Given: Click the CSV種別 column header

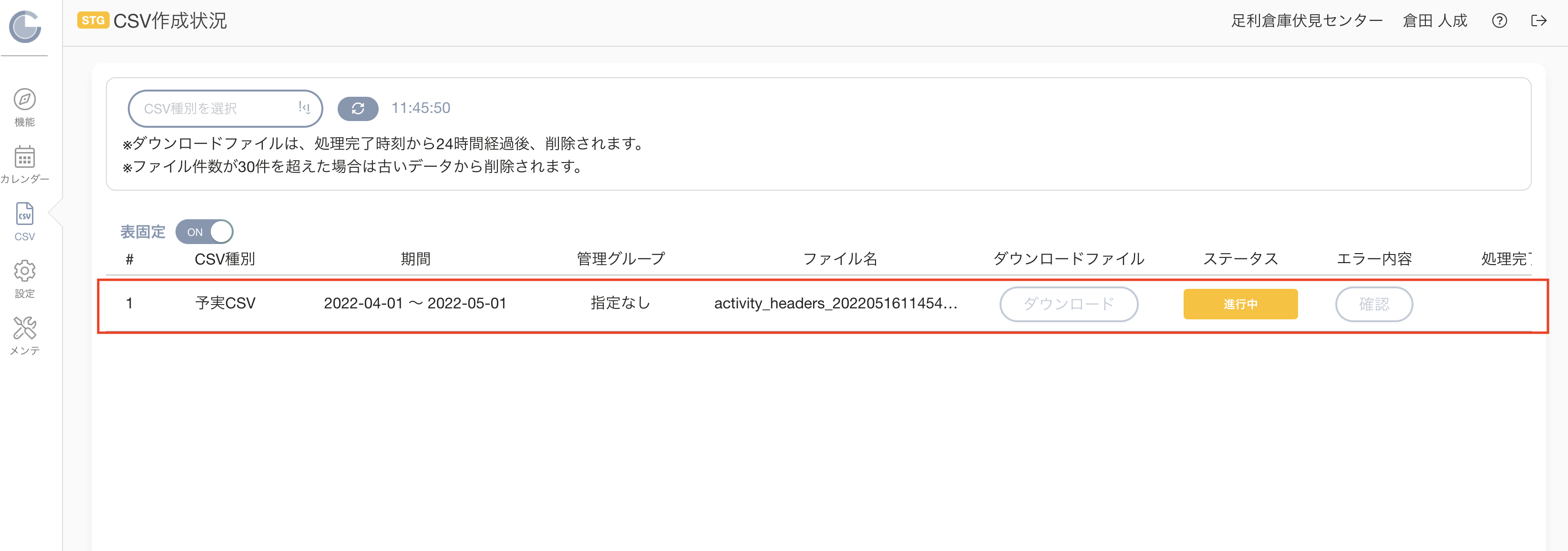Looking at the screenshot, I should pos(225,258).
